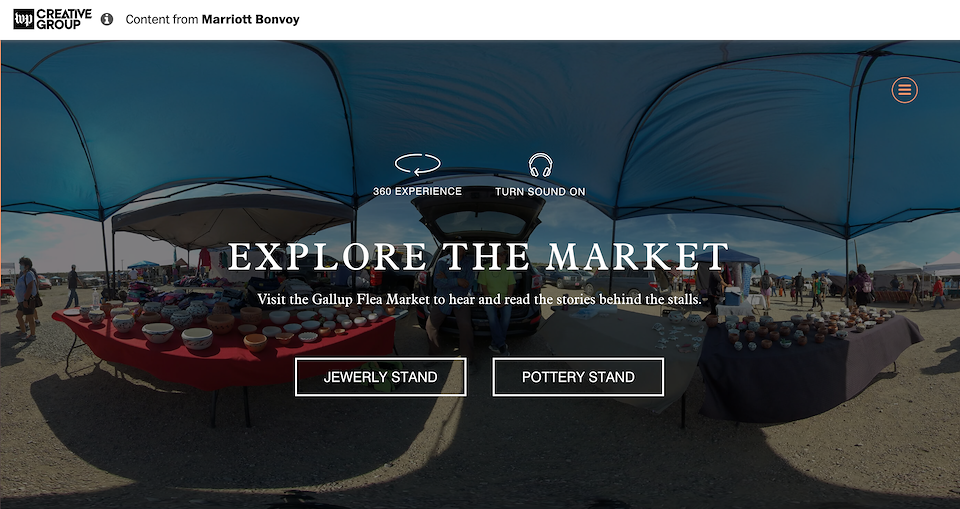Toggle the TURN SOUND ON label

coord(540,192)
